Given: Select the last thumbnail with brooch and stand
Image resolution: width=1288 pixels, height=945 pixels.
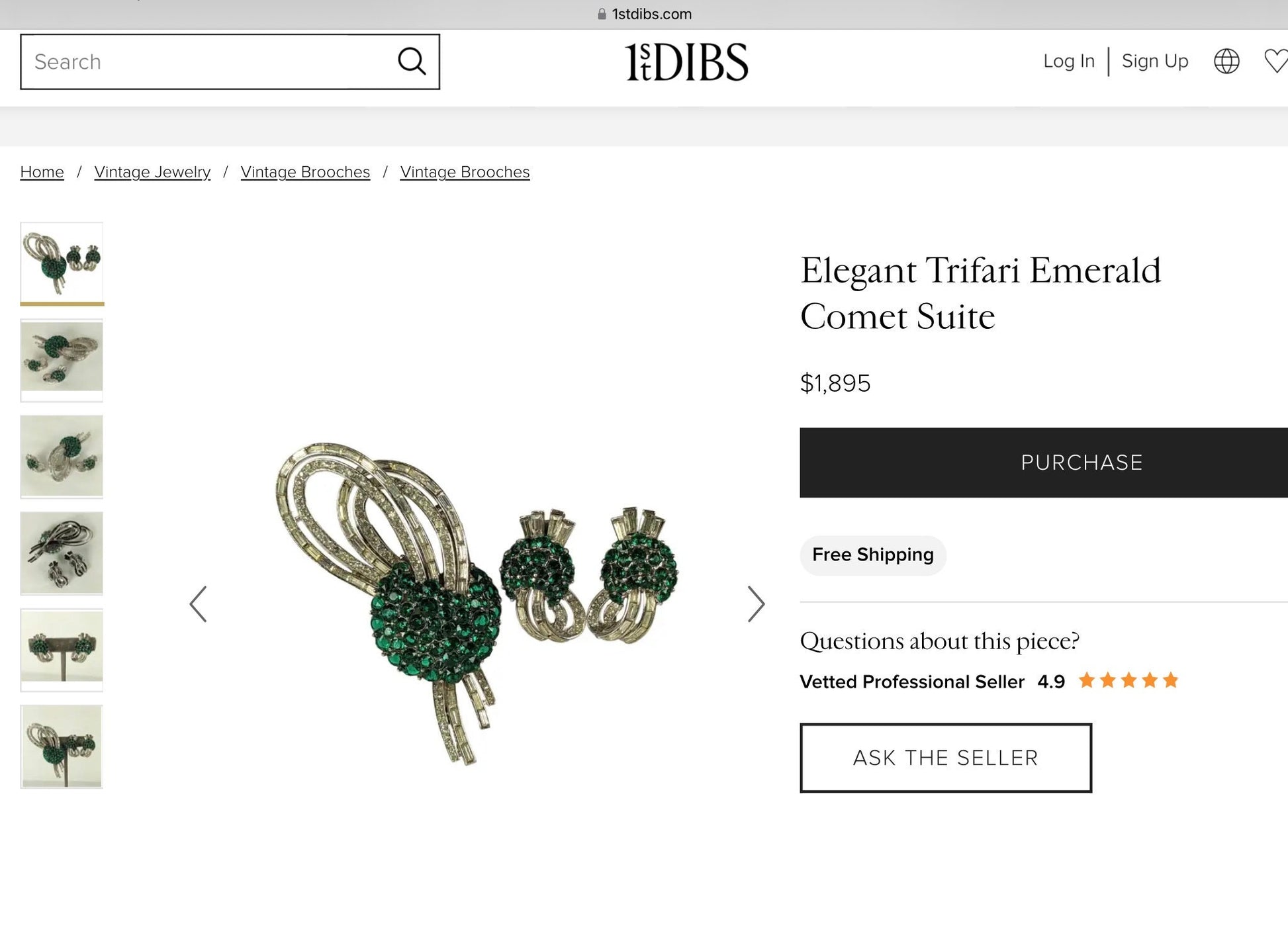Looking at the screenshot, I should [x=62, y=746].
